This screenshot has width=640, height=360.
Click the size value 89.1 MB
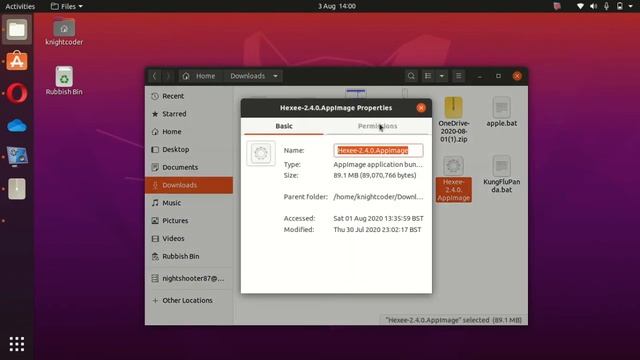[375, 175]
